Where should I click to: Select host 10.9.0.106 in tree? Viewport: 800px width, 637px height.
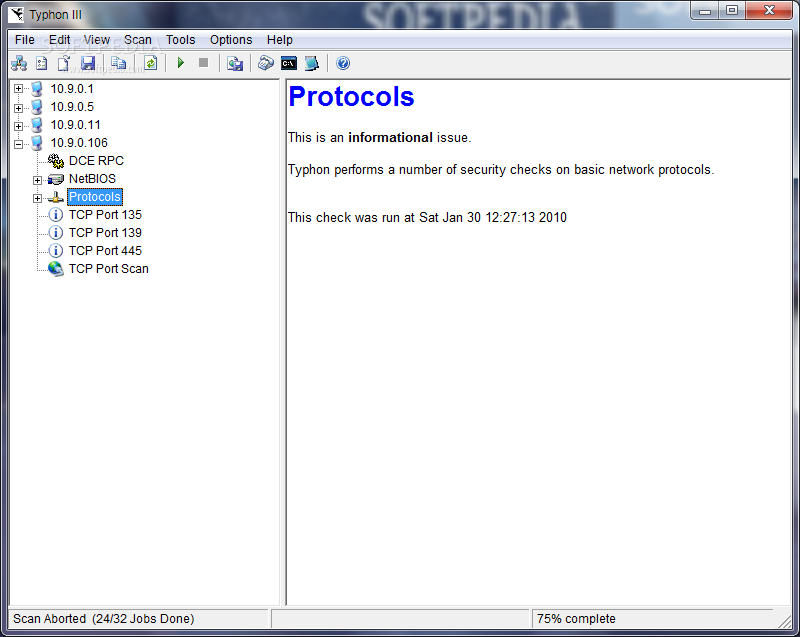[79, 143]
